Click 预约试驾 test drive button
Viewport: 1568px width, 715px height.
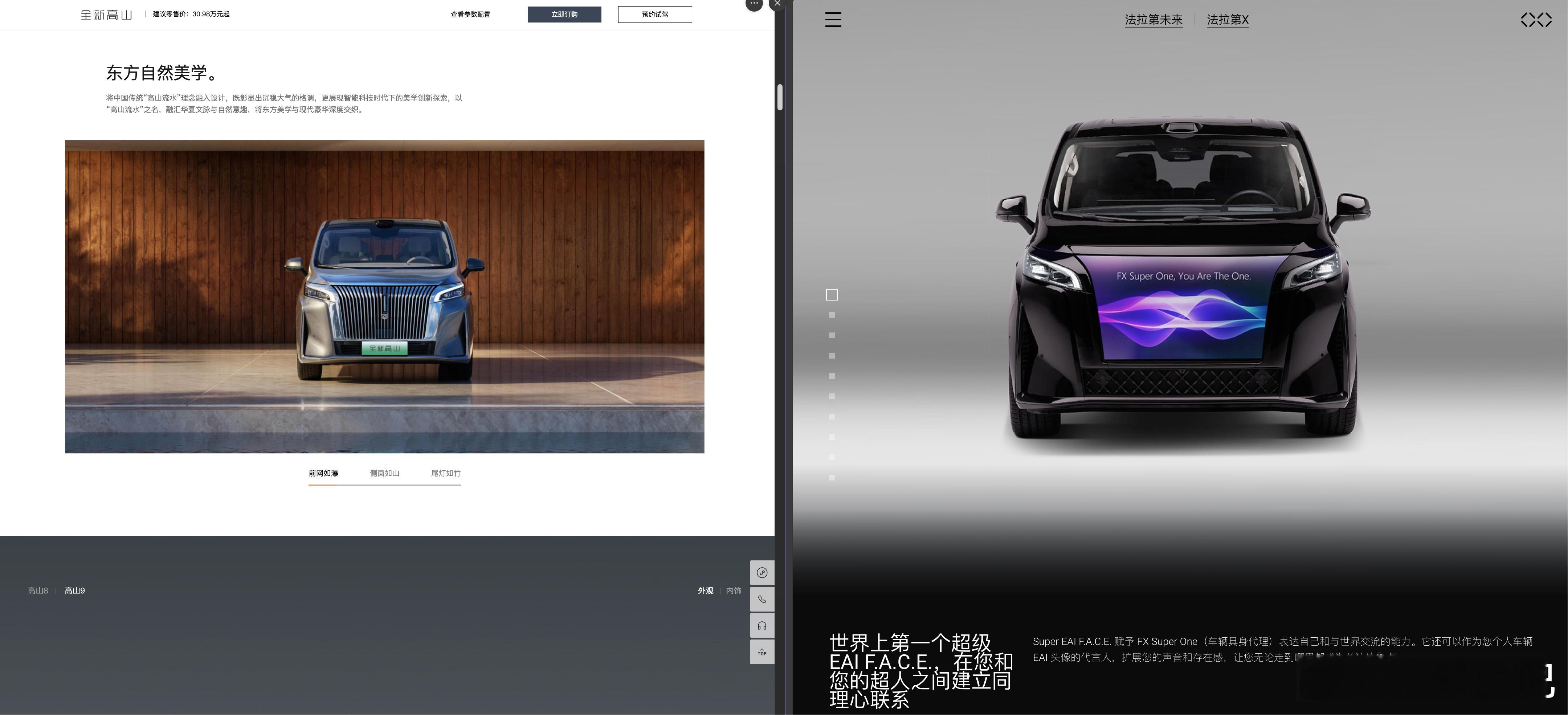point(655,15)
